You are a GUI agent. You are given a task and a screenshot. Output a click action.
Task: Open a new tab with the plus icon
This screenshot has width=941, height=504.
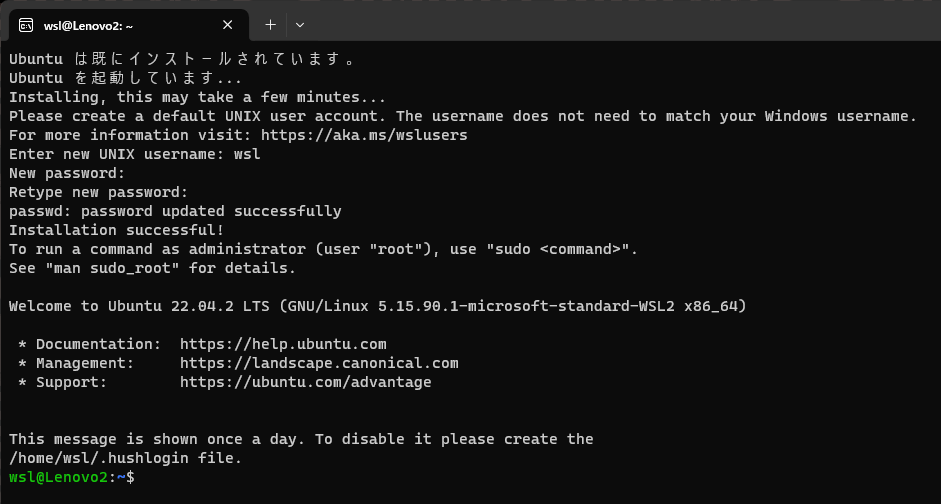point(271,25)
